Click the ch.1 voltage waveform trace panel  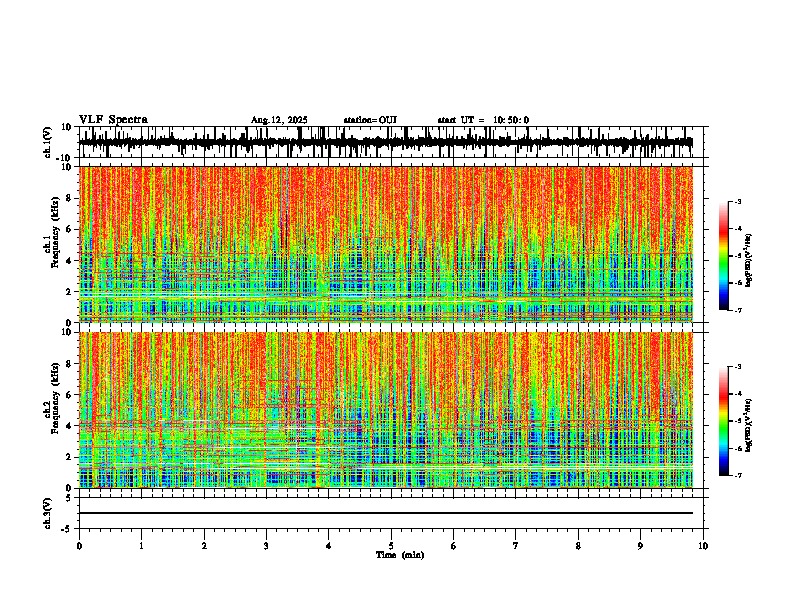tap(391, 142)
